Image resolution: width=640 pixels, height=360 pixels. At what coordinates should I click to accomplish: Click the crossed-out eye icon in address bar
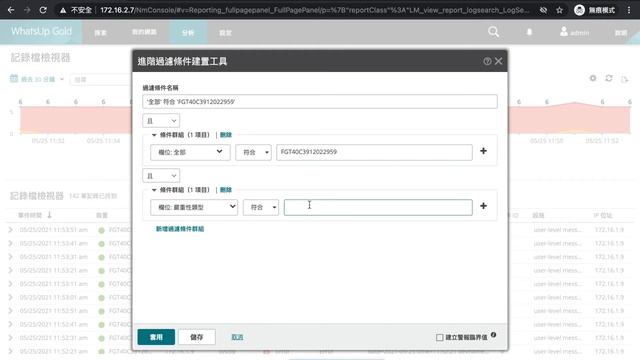[x=543, y=10]
